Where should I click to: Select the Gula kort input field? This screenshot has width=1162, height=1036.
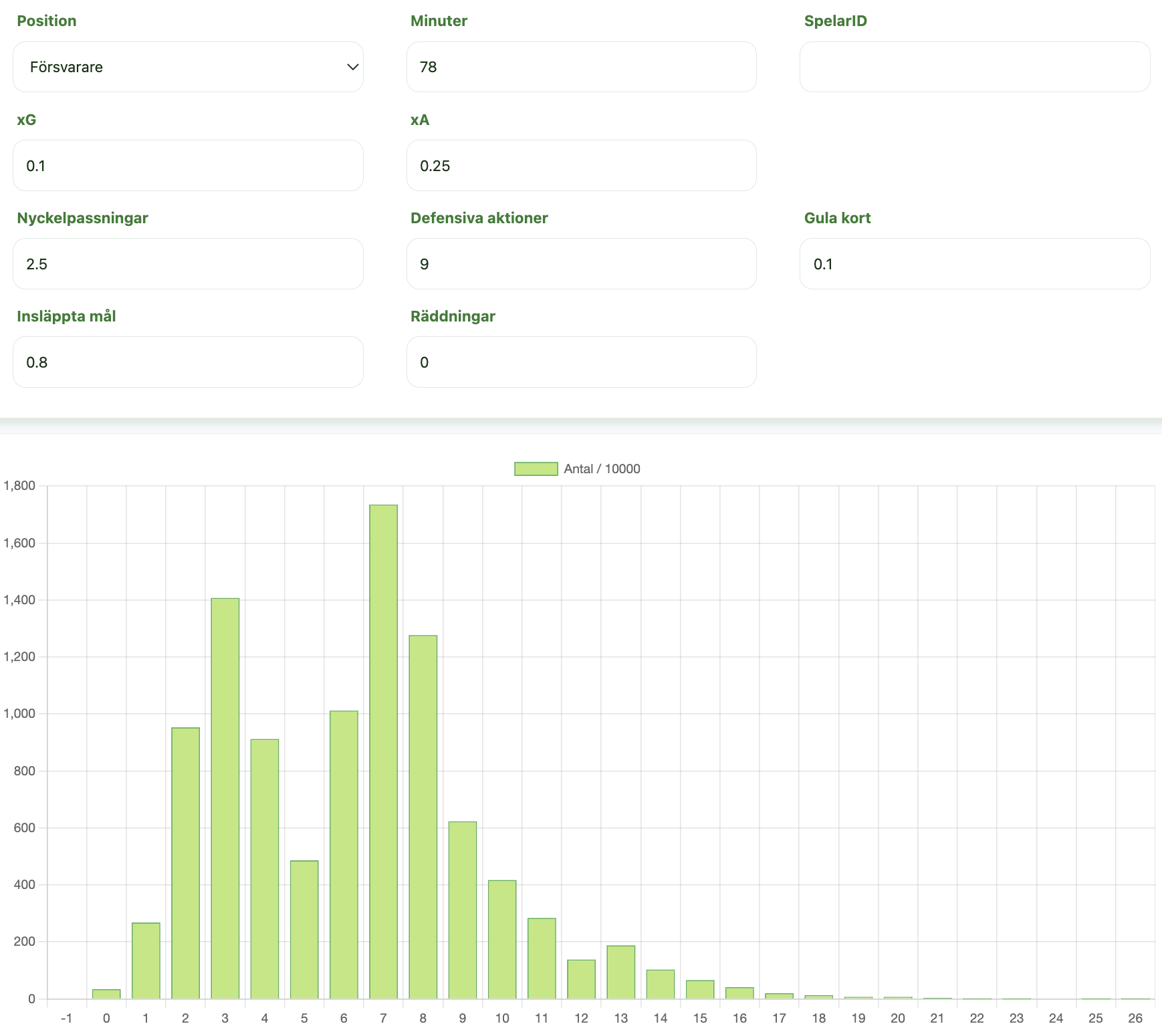(x=974, y=264)
